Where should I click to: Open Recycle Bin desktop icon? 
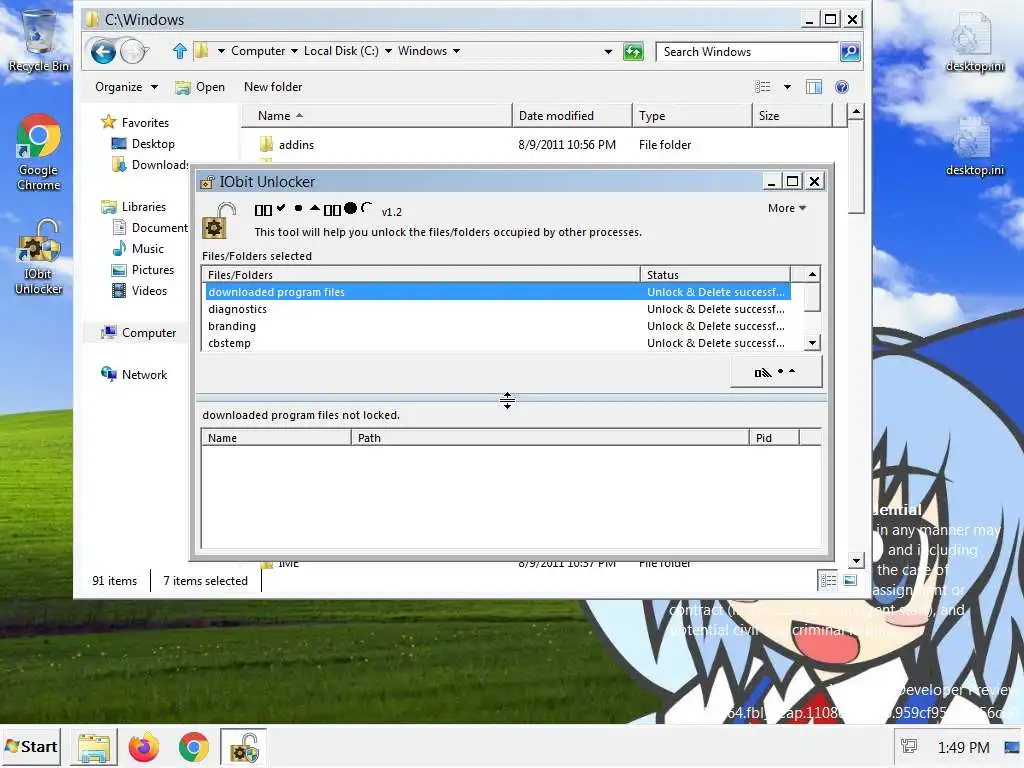39,40
